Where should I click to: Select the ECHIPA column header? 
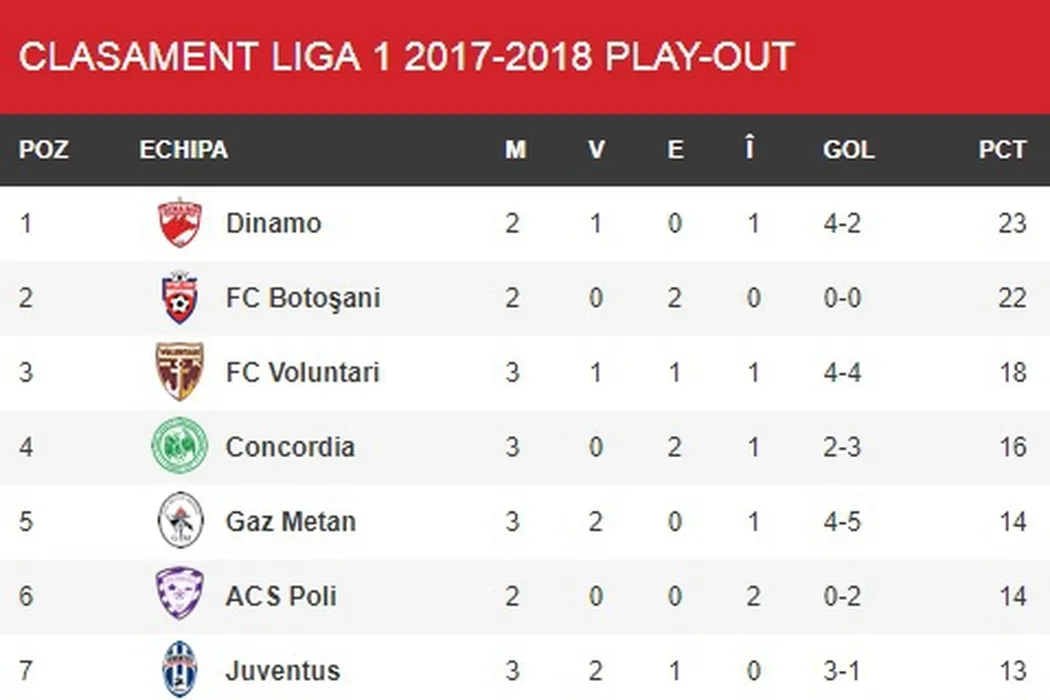pyautogui.click(x=183, y=150)
